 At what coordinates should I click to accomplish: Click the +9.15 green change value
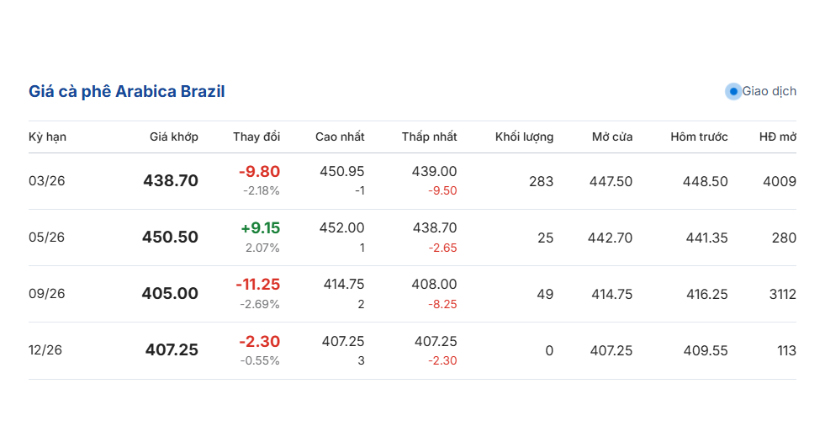260,228
